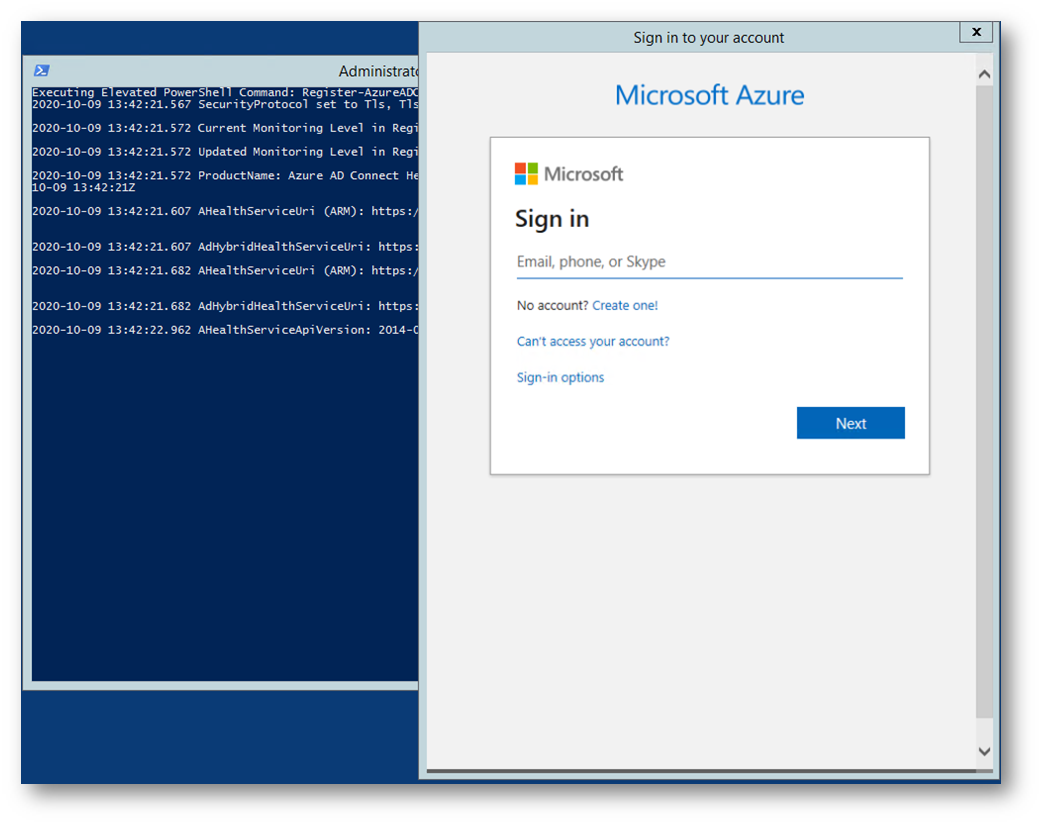Click the 'No account?' text
The height and width of the screenshot is (826, 1043).
click(x=552, y=305)
